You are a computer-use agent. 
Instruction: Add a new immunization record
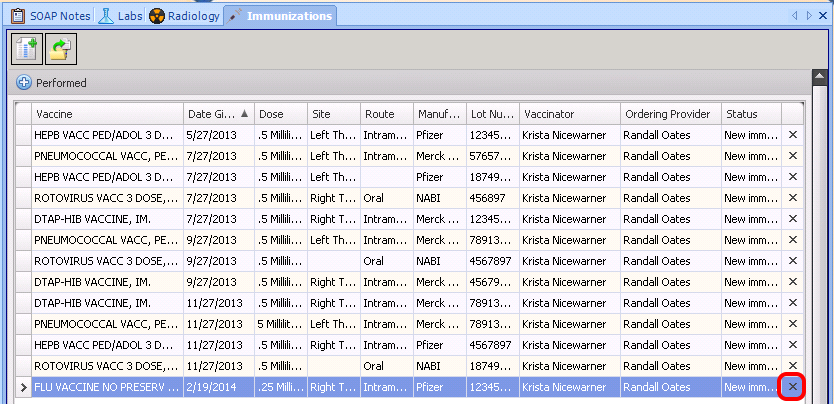(x=28, y=49)
